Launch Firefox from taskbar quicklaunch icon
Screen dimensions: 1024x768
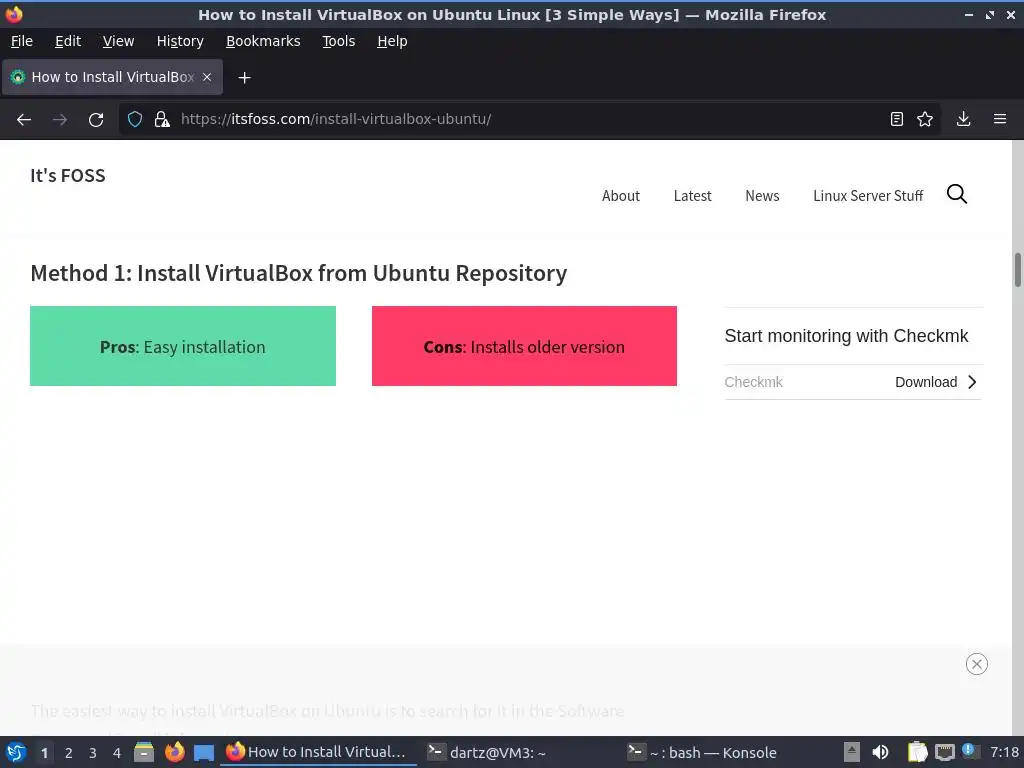174,752
